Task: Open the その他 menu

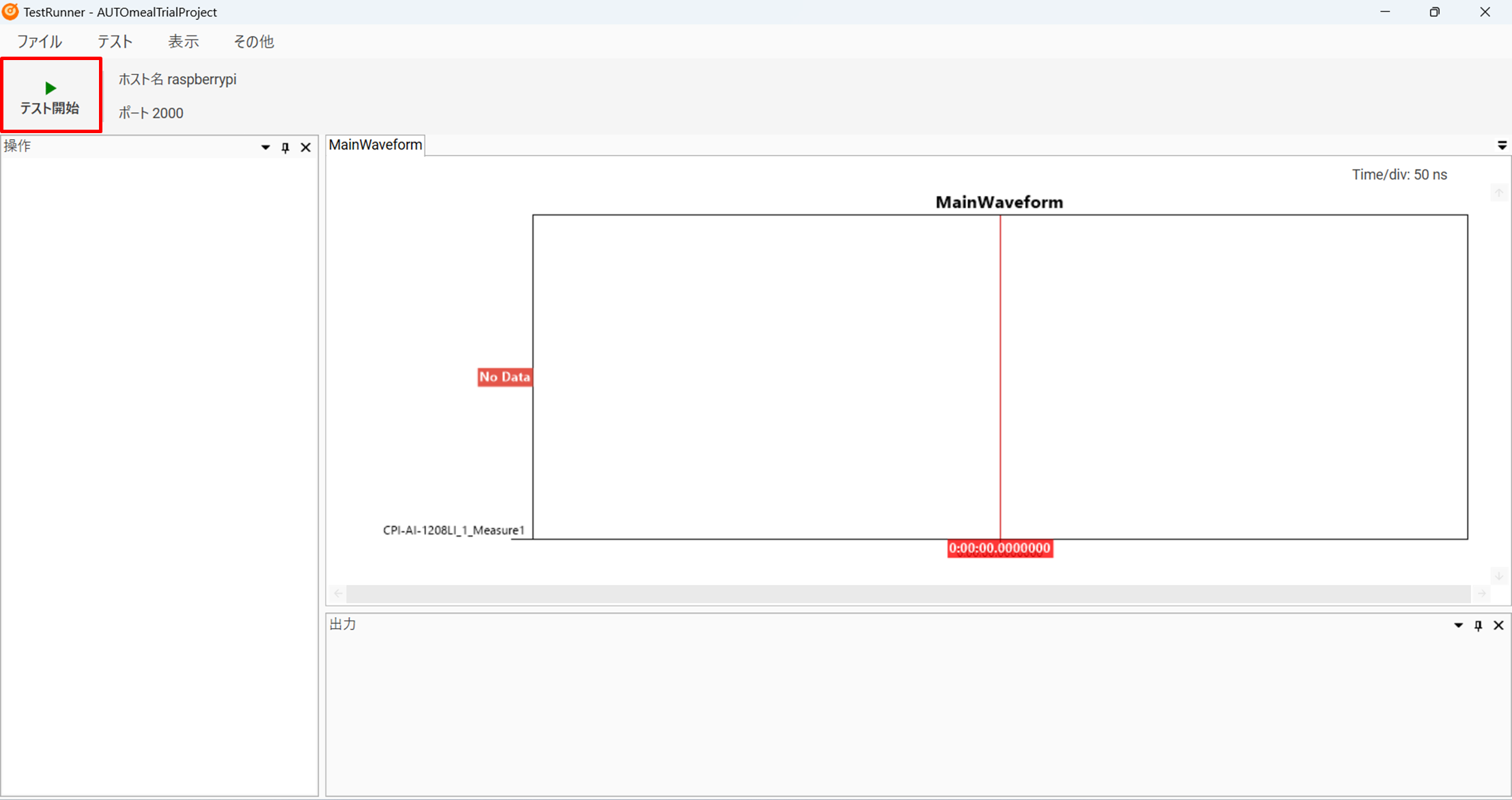Action: [x=253, y=42]
